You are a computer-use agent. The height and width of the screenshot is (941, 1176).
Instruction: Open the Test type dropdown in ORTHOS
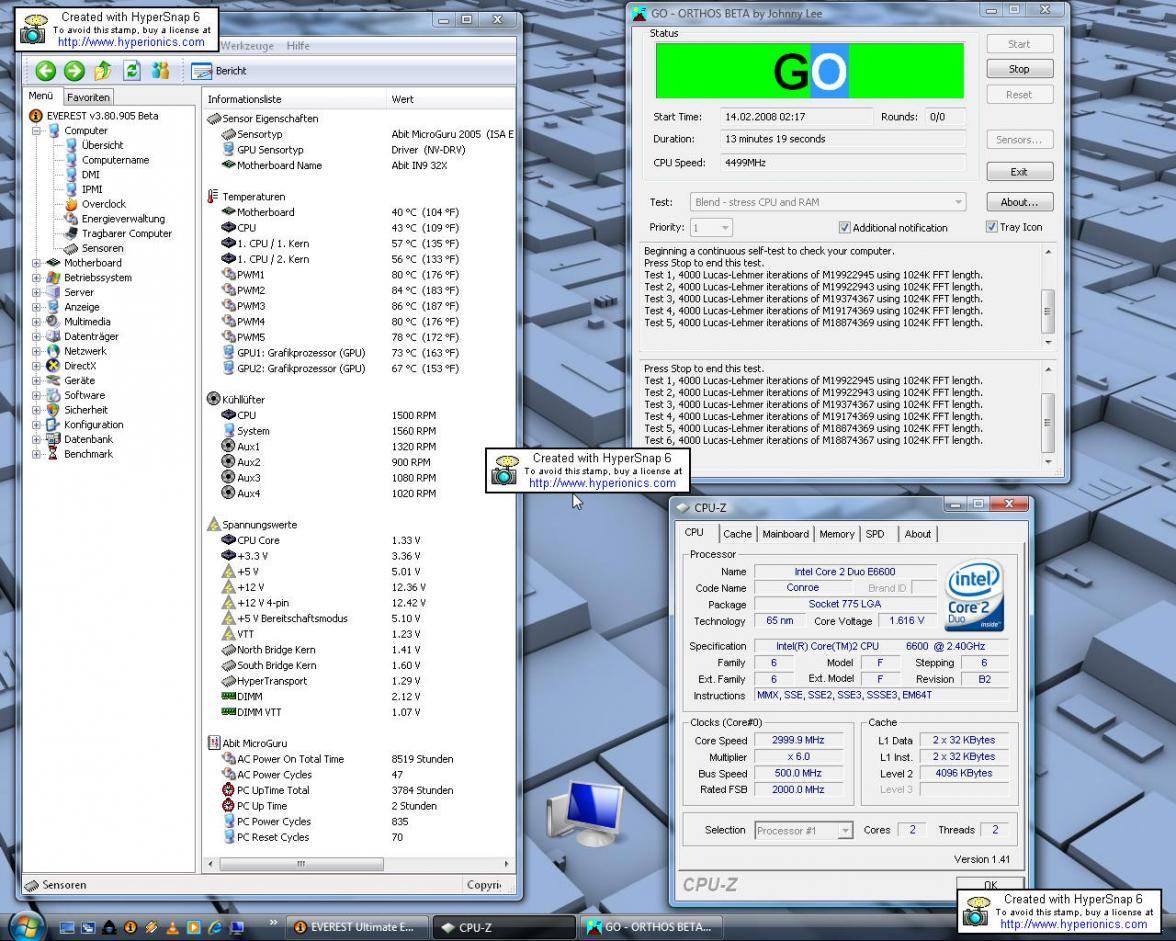pos(828,202)
